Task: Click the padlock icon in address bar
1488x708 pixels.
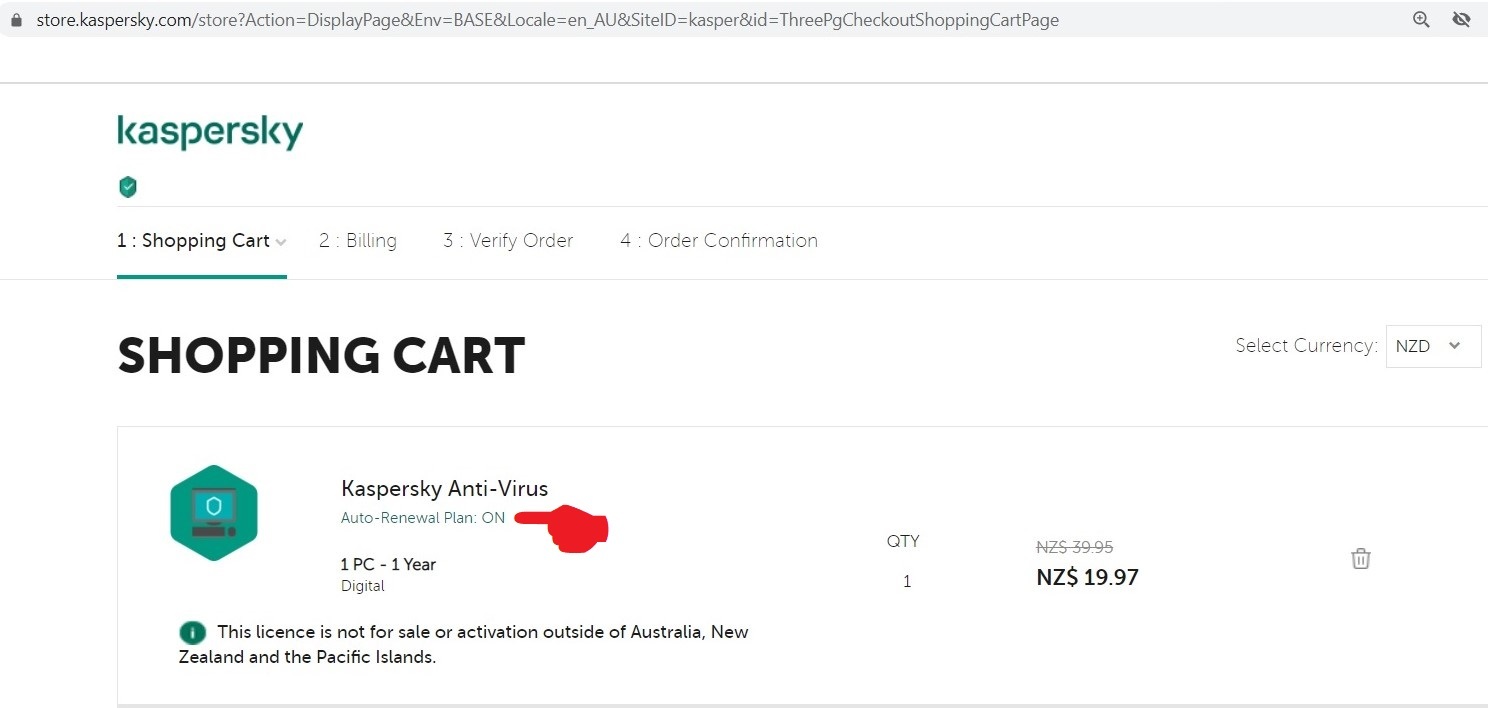Action: (x=15, y=20)
